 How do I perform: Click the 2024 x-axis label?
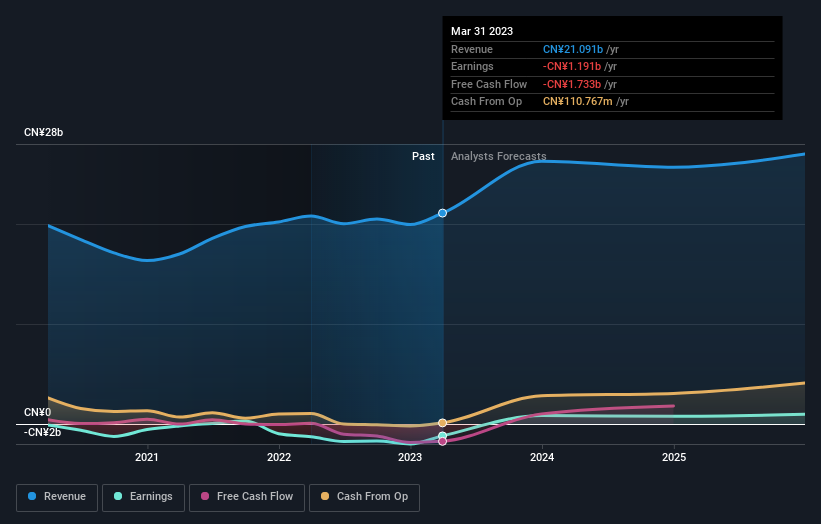tap(542, 458)
